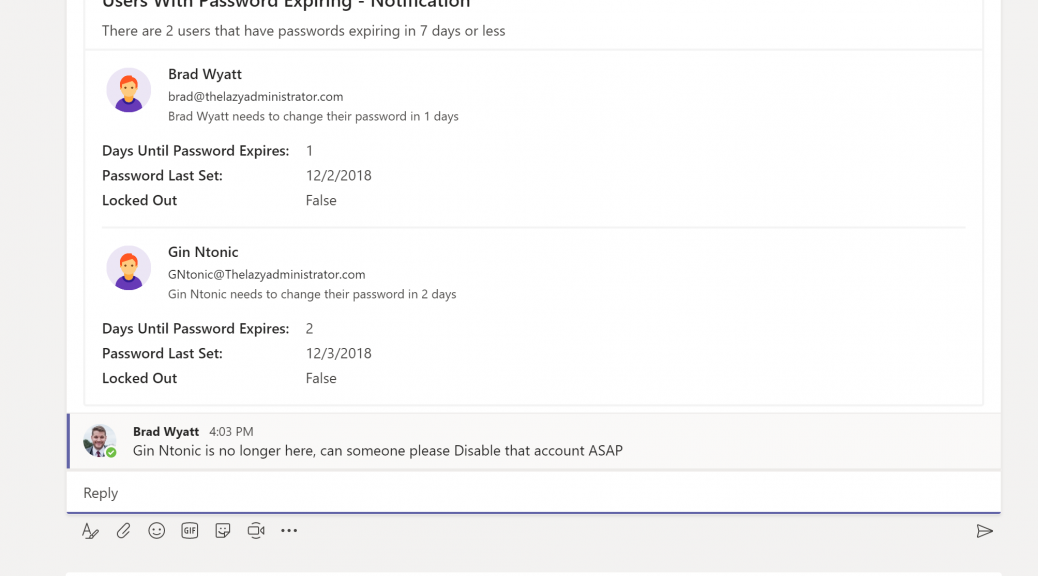Attach a file with the paperclip icon
1038x576 pixels.
coord(123,531)
